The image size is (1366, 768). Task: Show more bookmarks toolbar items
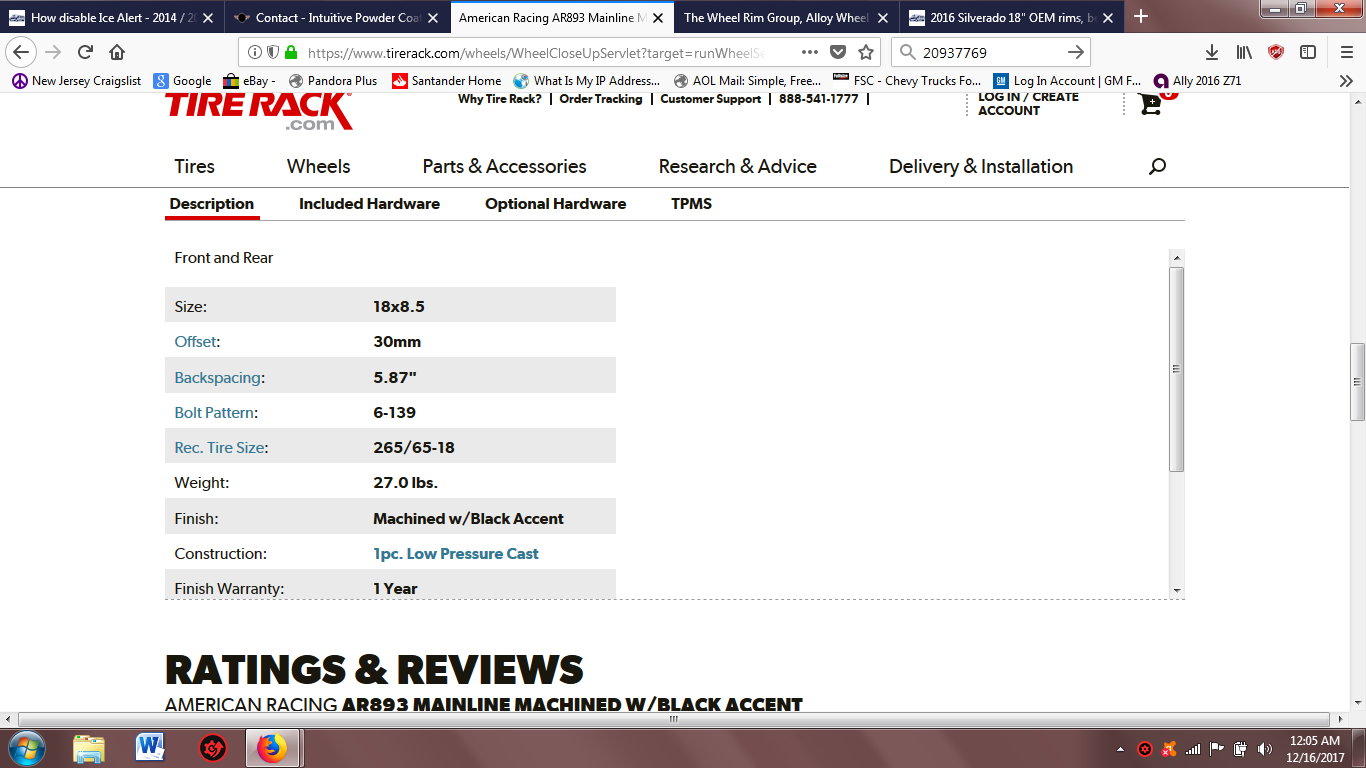1346,81
